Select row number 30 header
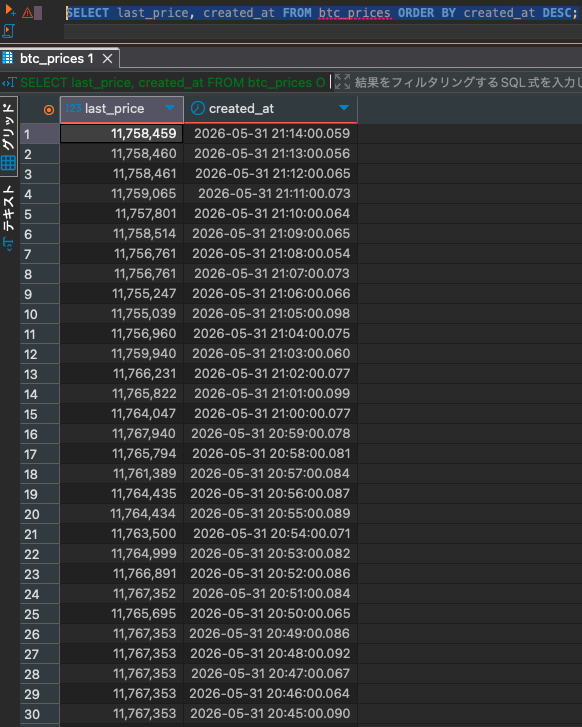 point(40,714)
